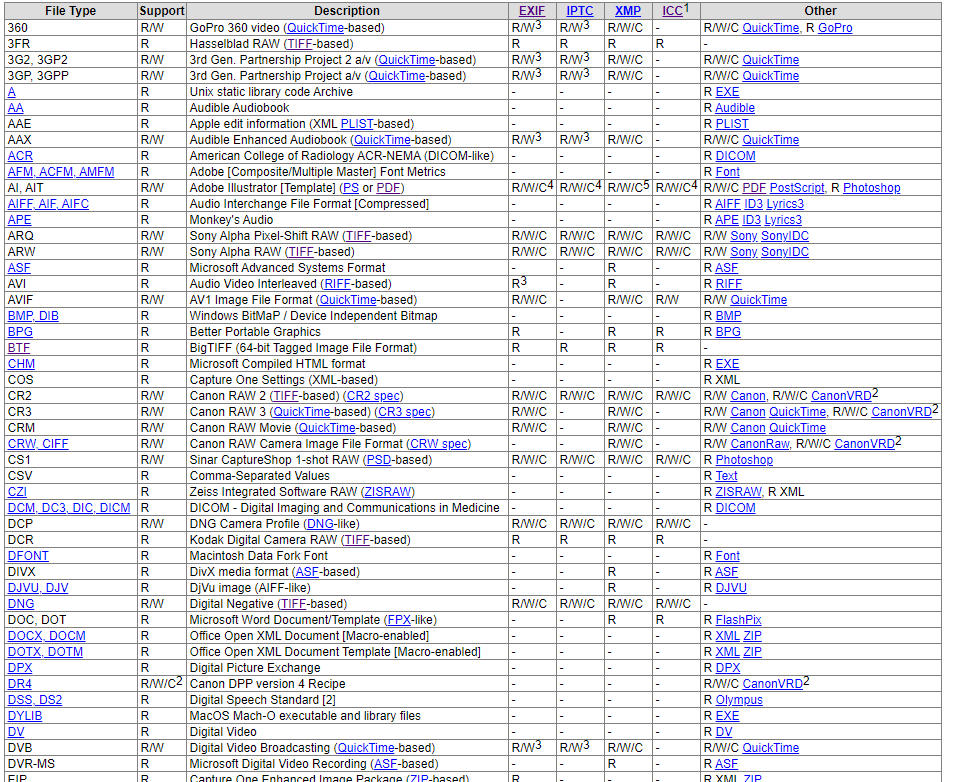Click the FPX link in DOC description
960x782 pixels.
coord(399,620)
